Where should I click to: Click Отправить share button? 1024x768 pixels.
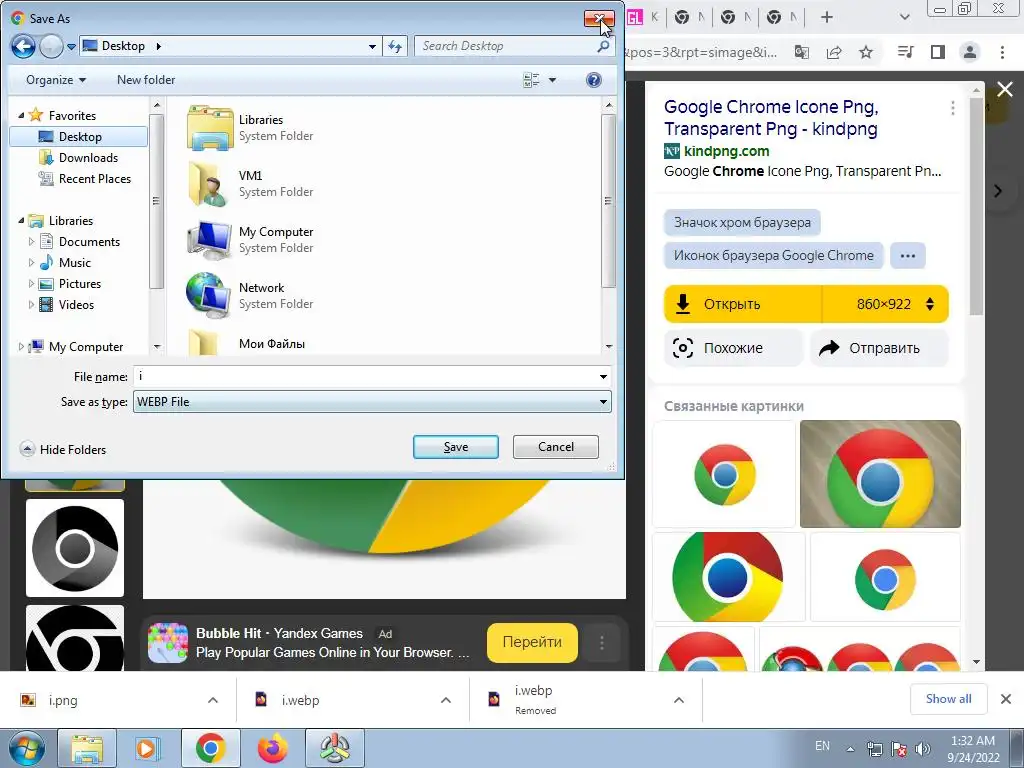(879, 348)
